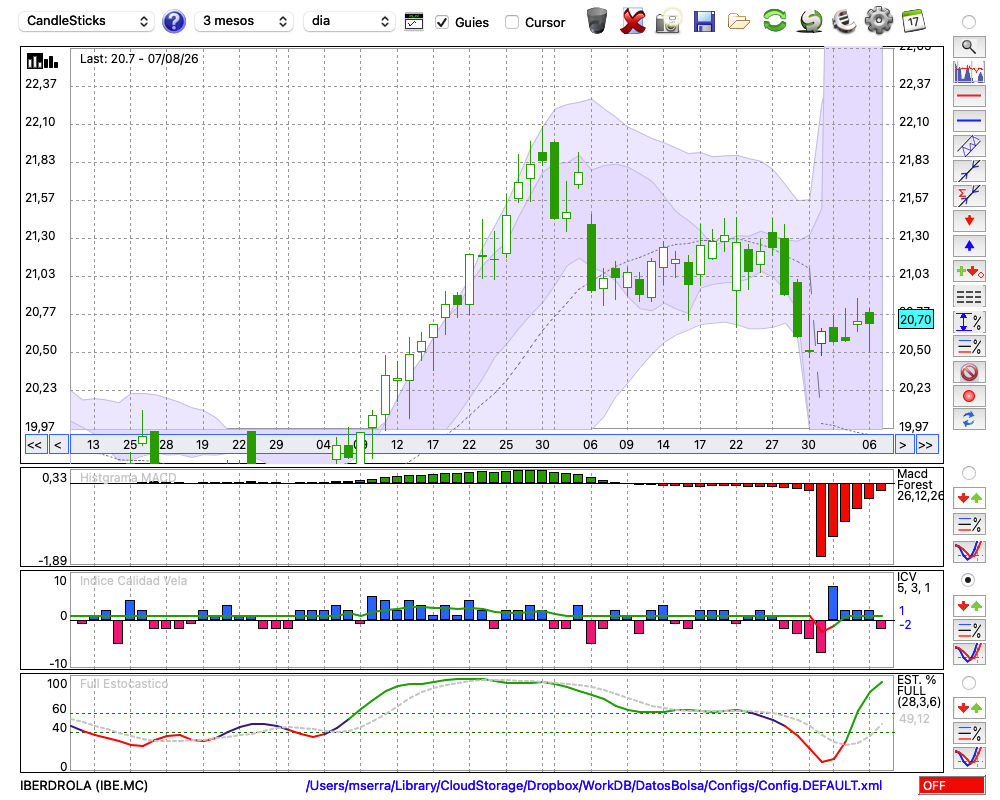
Task: Select the blue horizontal line tool
Action: click(x=969, y=121)
